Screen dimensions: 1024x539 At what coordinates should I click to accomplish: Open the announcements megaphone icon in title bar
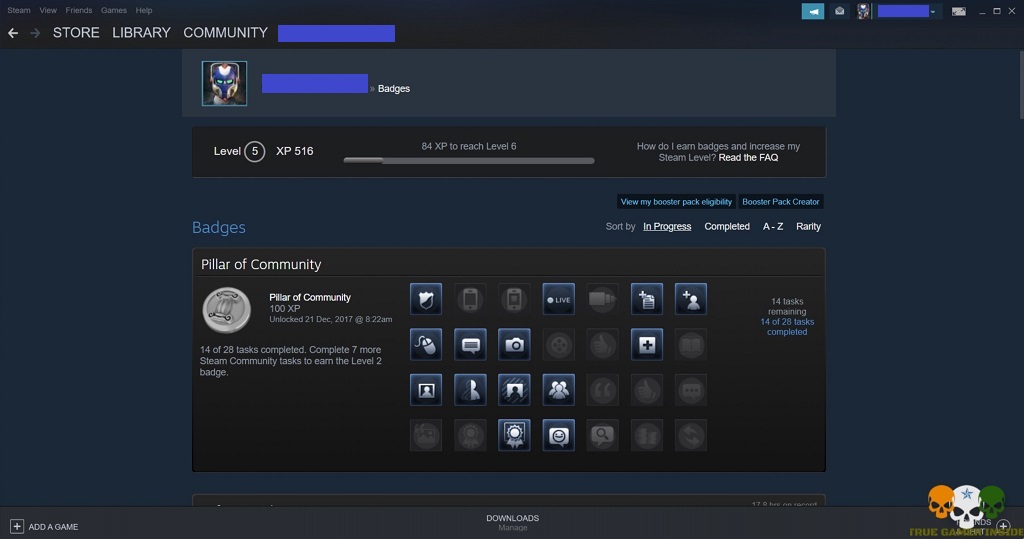[x=812, y=11]
